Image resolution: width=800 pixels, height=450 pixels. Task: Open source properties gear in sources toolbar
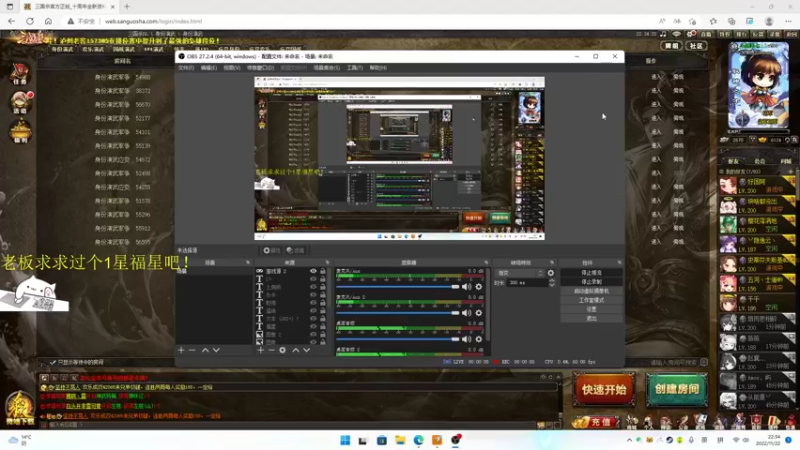pyautogui.click(x=283, y=350)
